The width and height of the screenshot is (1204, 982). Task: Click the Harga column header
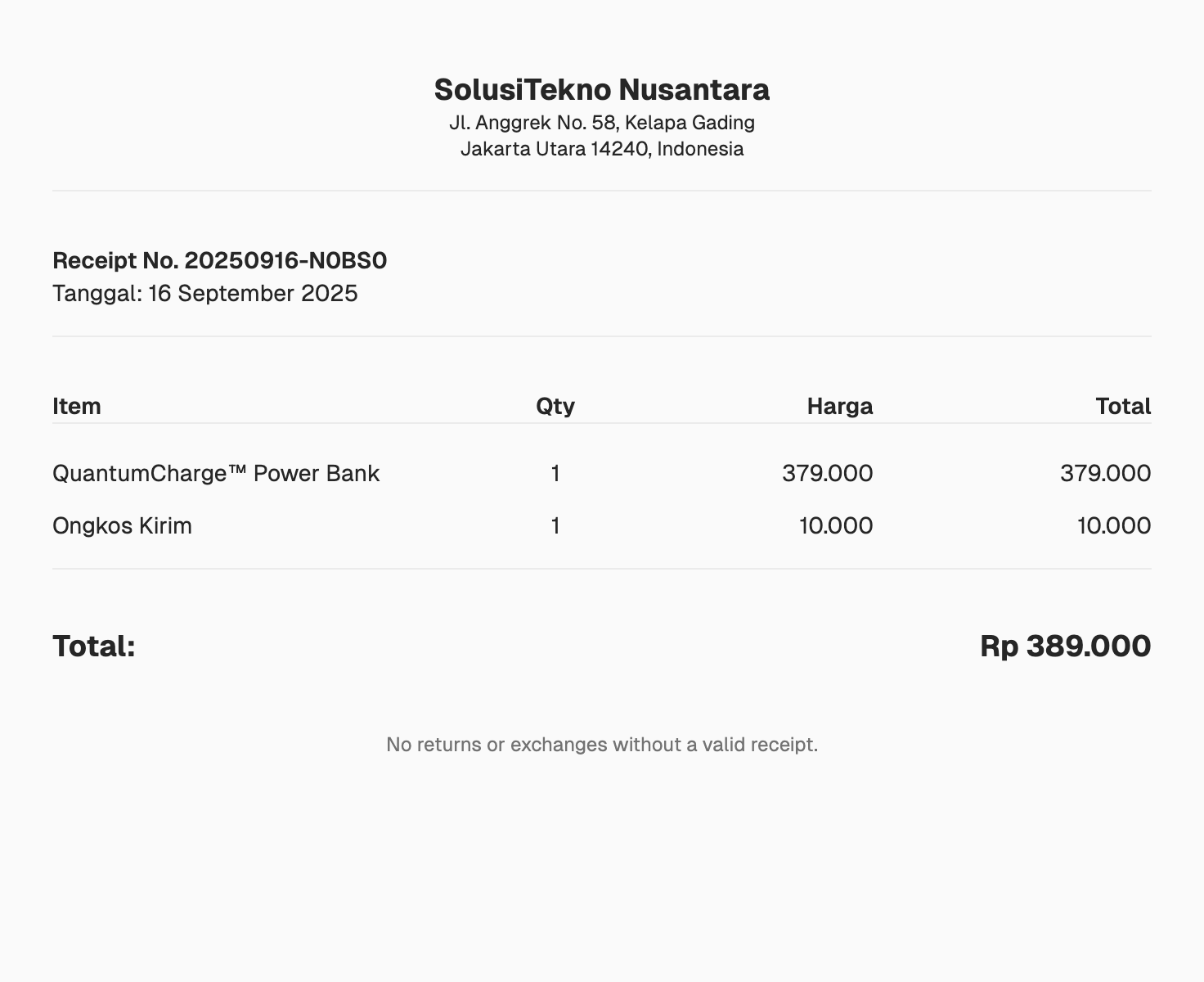click(x=839, y=406)
